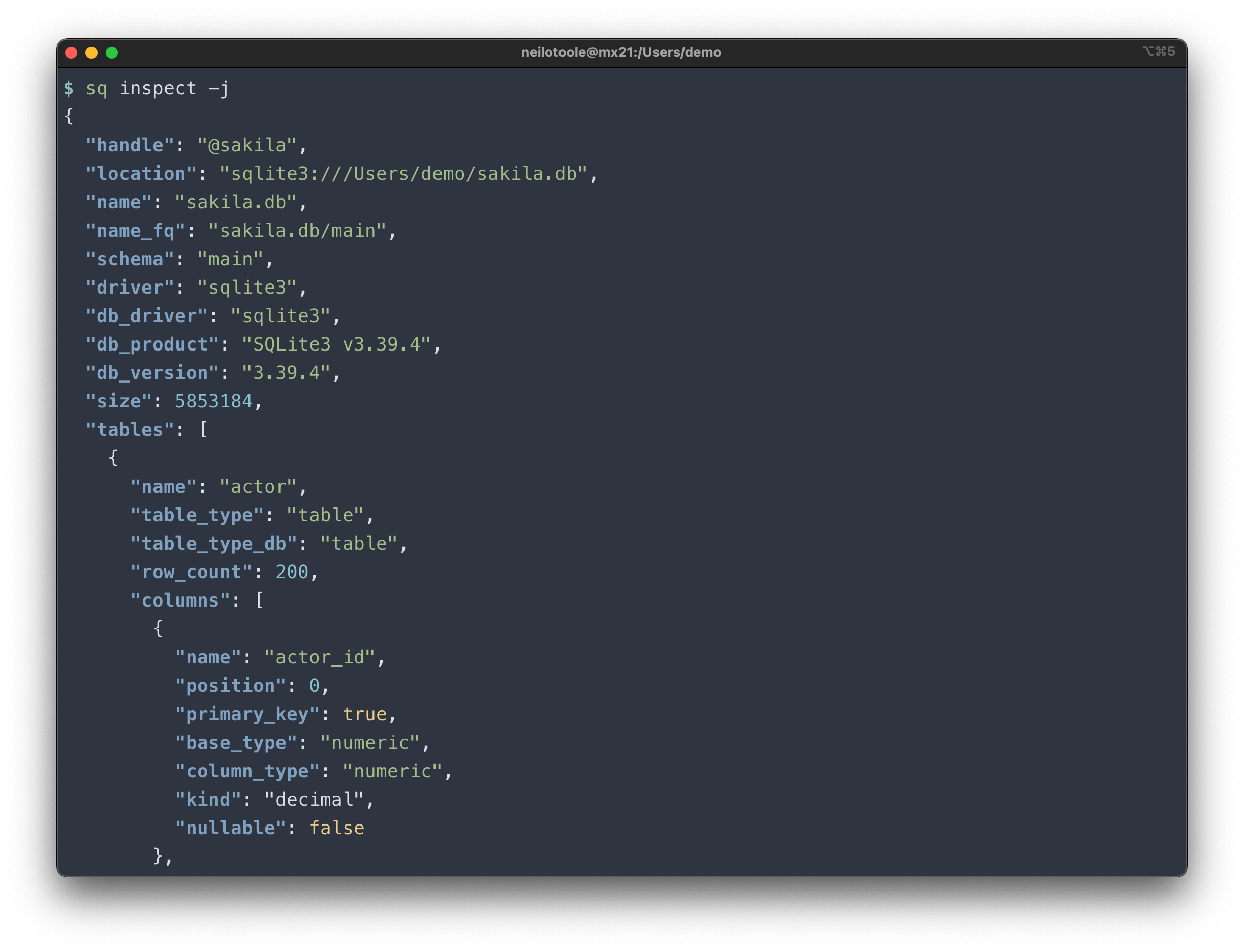Click the "nullable" key
Viewport: 1244px width, 952px height.
coord(231,829)
